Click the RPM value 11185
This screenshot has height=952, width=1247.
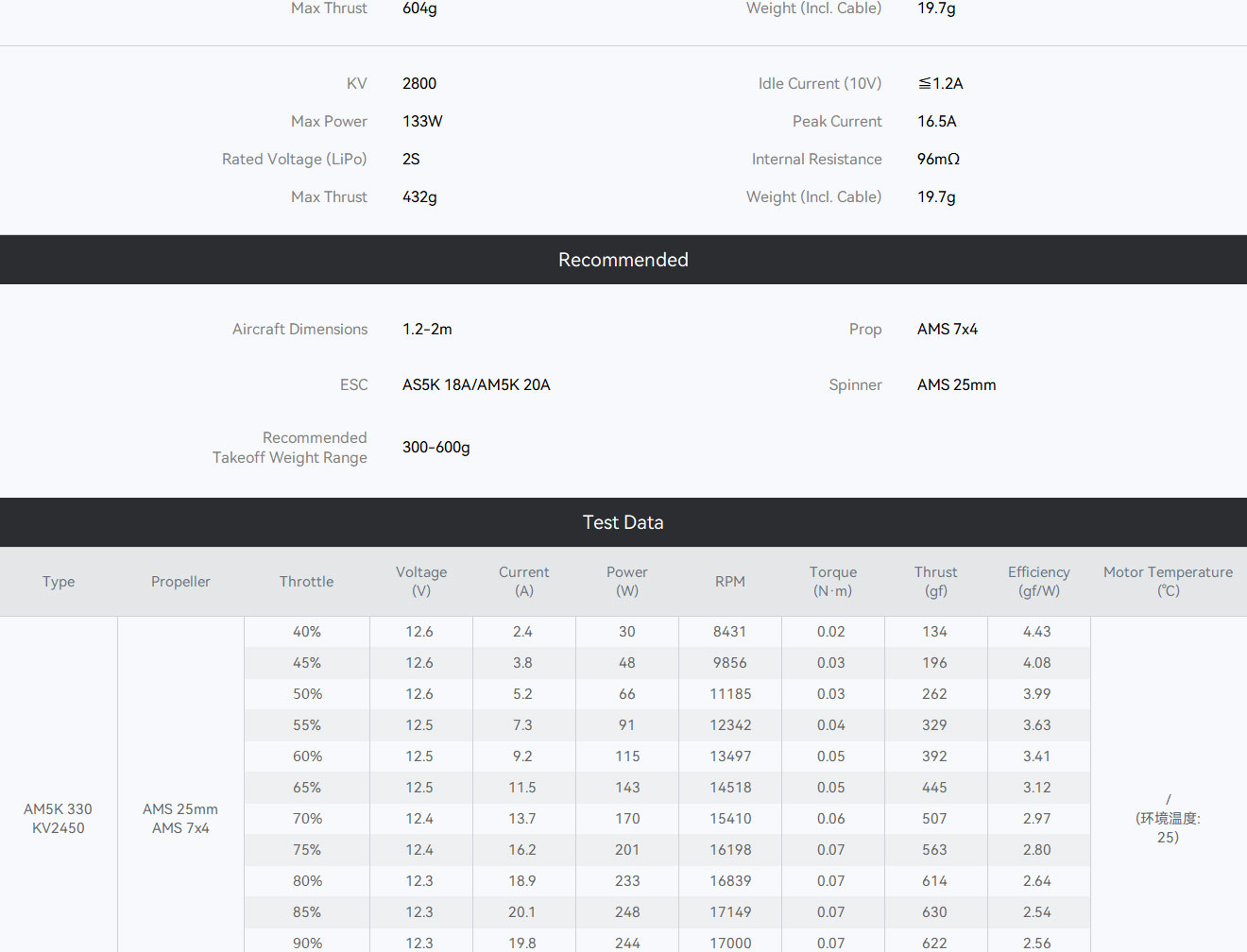coord(730,694)
